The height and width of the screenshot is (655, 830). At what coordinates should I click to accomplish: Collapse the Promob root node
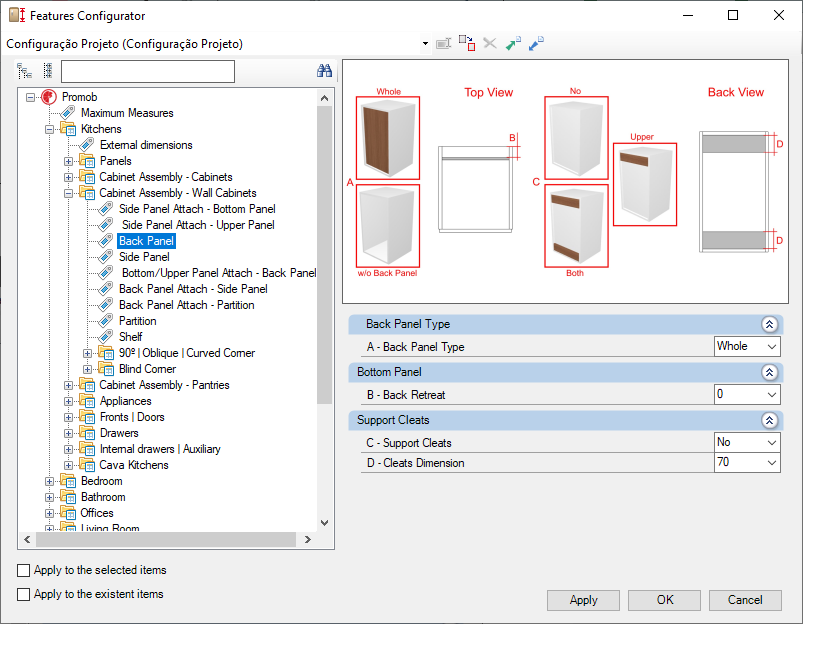click(x=30, y=97)
